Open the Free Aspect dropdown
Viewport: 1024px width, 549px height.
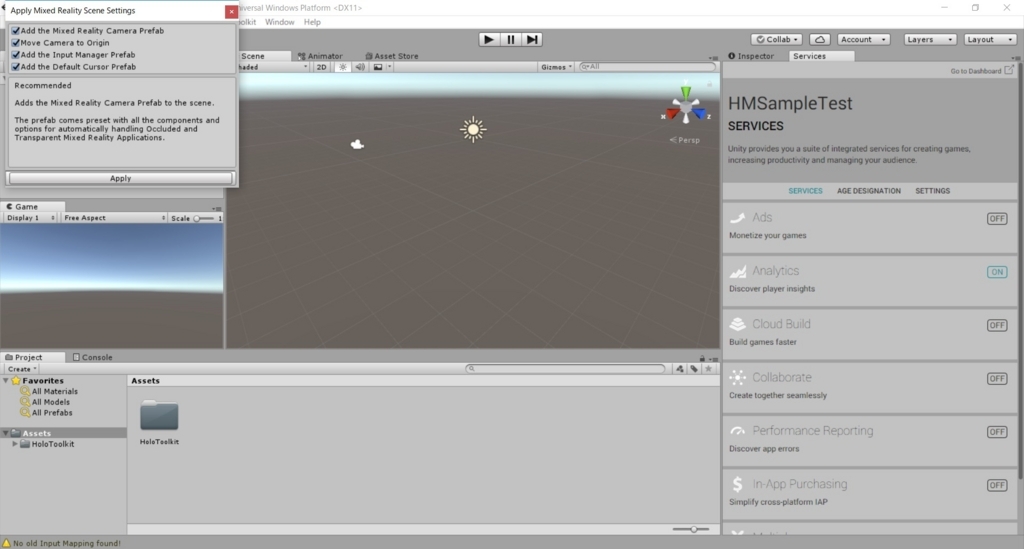[114, 218]
